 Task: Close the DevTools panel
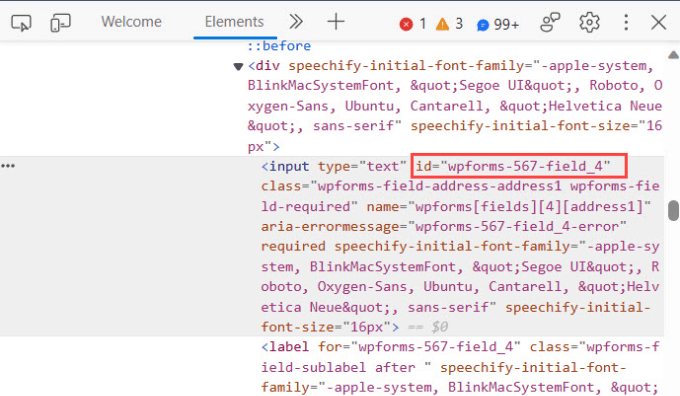coord(658,22)
